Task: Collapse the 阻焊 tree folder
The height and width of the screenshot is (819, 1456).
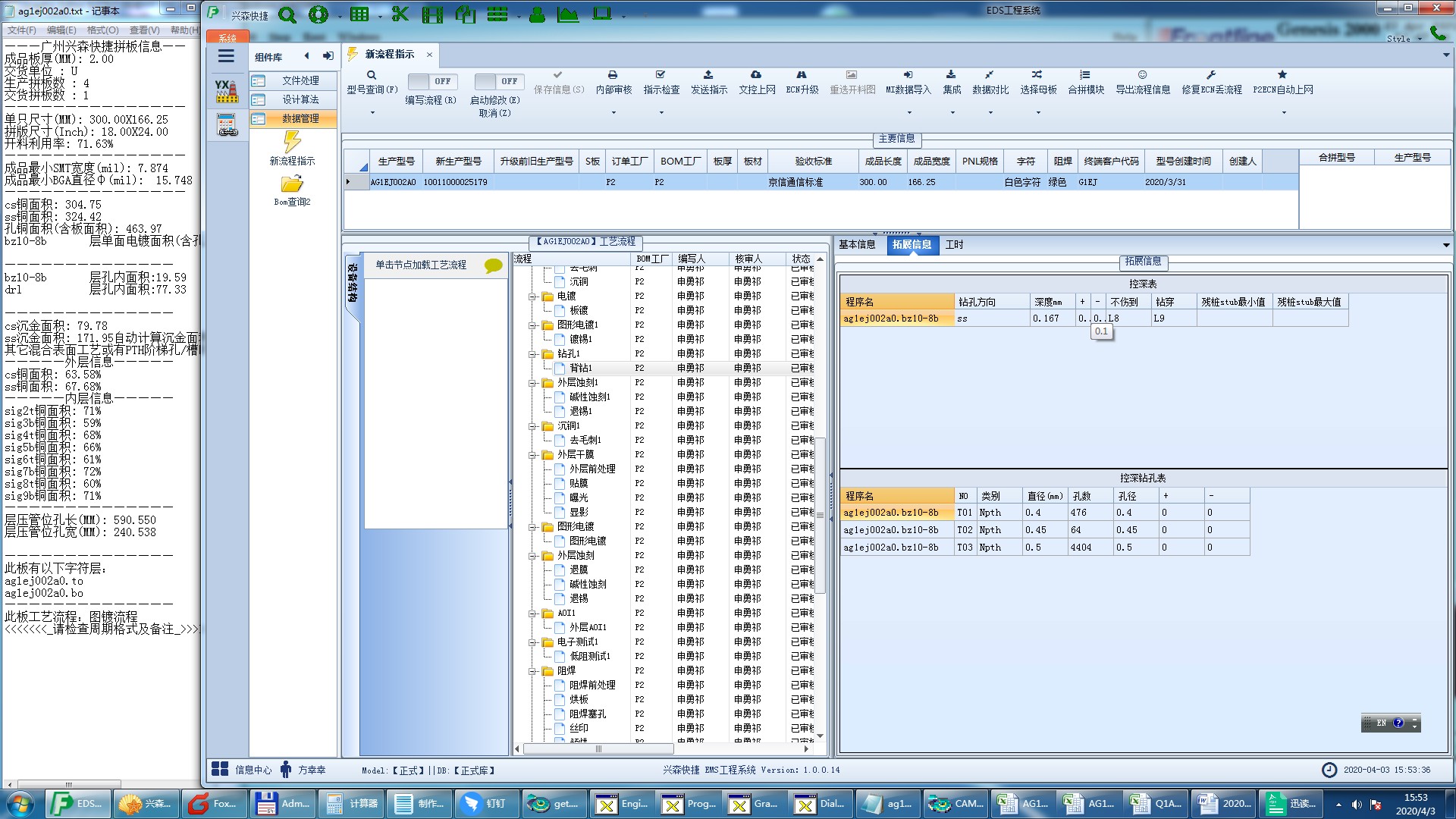Action: pyautogui.click(x=532, y=671)
